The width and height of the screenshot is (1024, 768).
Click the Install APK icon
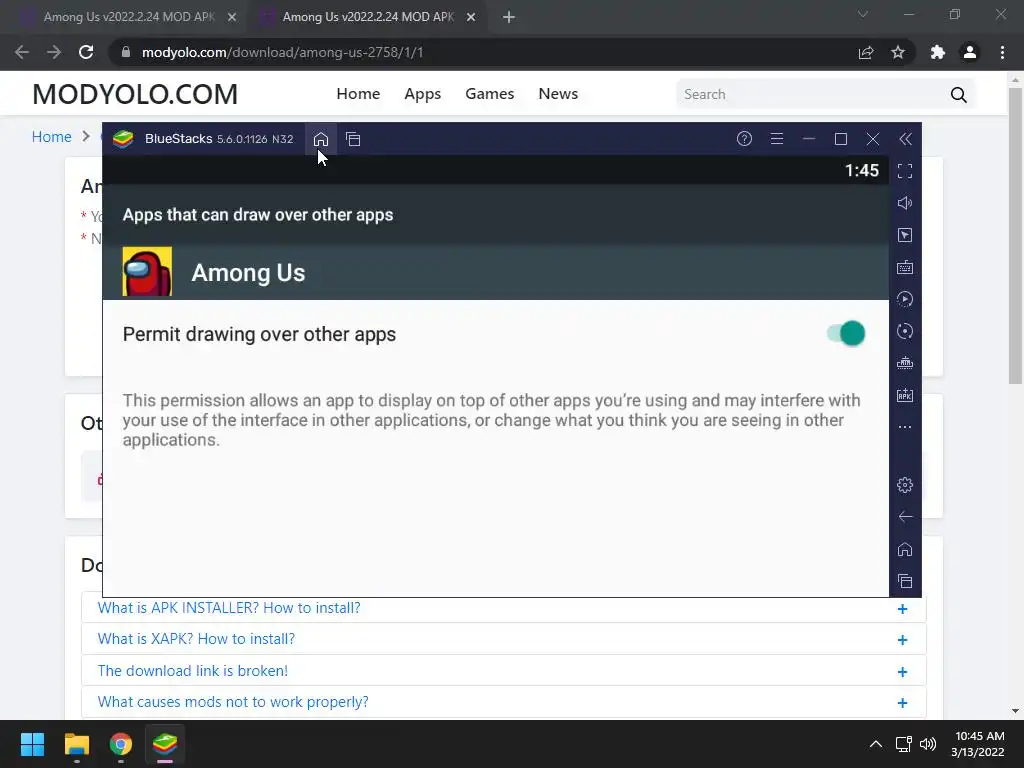pyautogui.click(x=905, y=395)
